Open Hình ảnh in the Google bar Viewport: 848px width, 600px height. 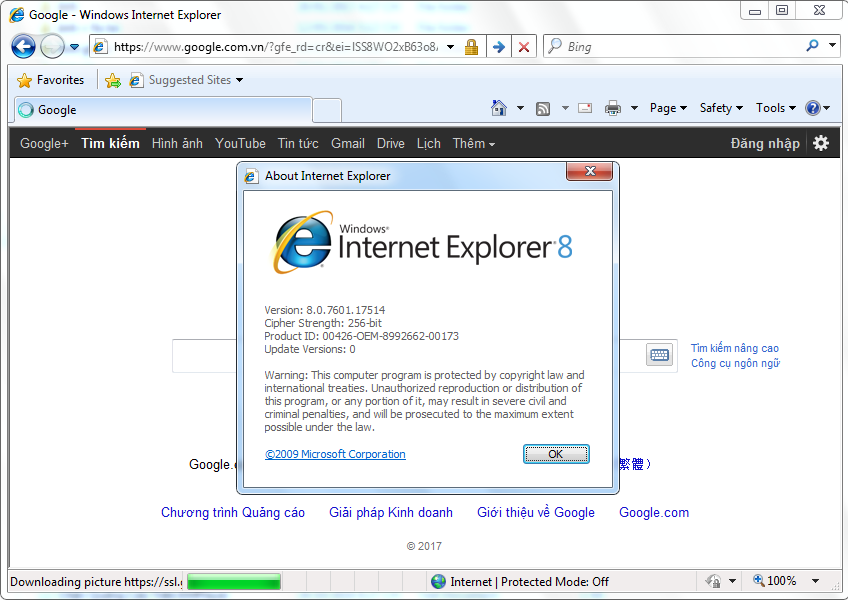pos(177,143)
